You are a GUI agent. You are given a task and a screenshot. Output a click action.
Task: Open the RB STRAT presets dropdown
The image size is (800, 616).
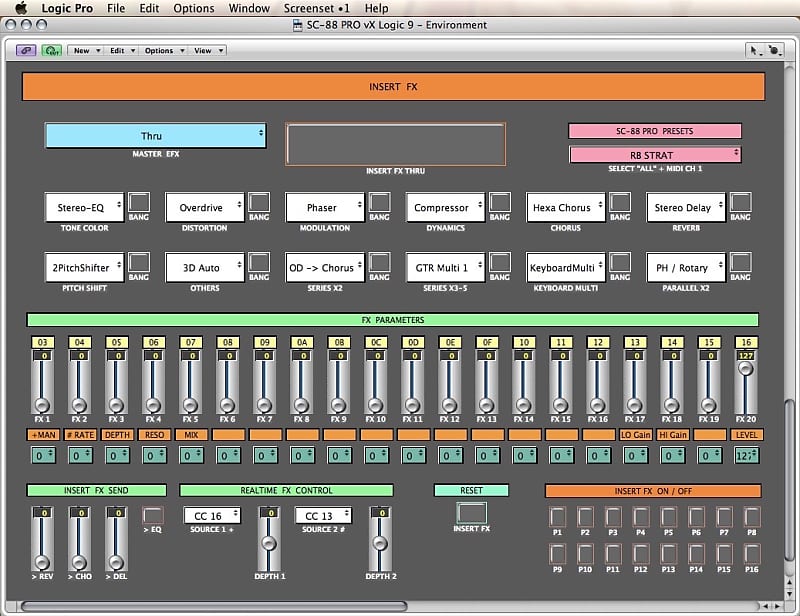coord(655,155)
